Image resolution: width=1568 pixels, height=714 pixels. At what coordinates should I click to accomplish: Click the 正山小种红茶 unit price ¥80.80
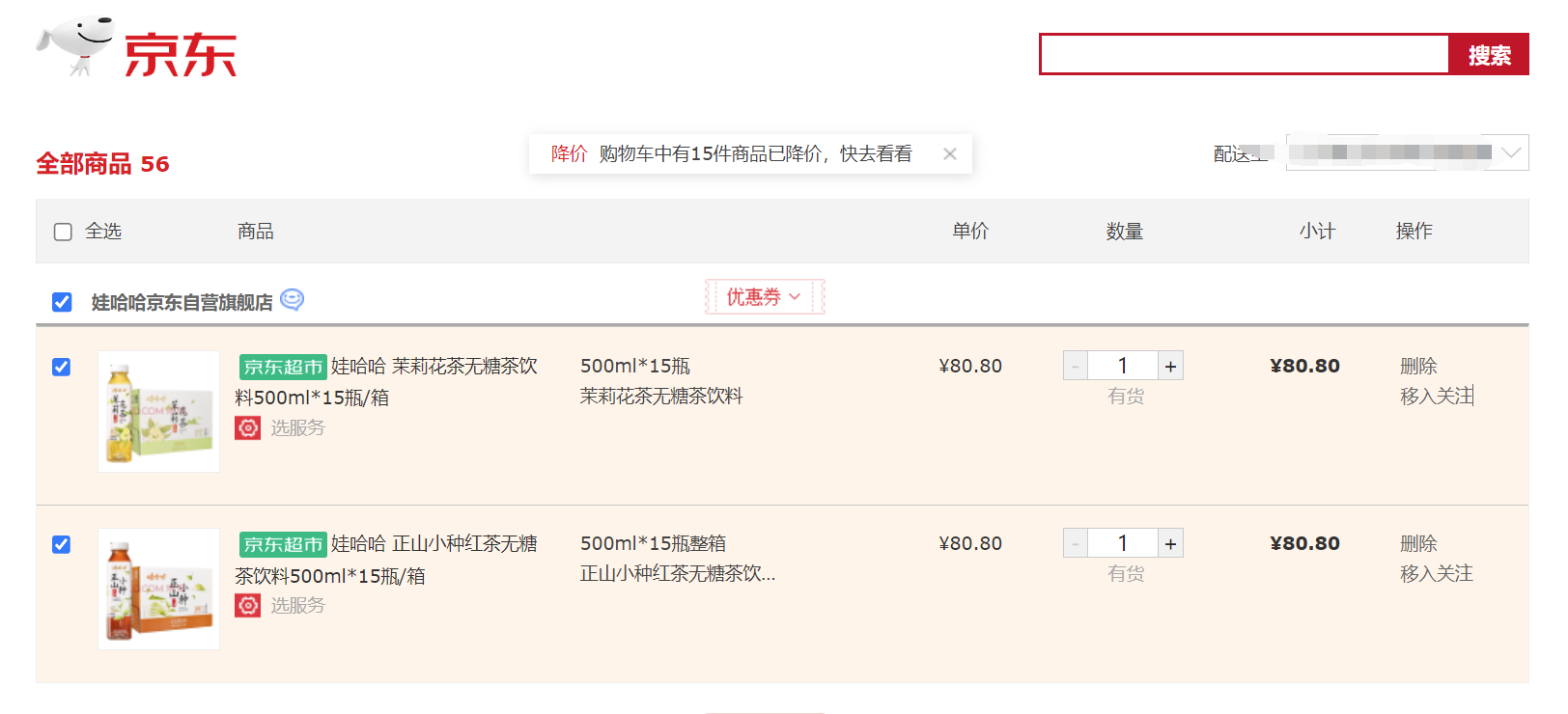pyautogui.click(x=970, y=543)
